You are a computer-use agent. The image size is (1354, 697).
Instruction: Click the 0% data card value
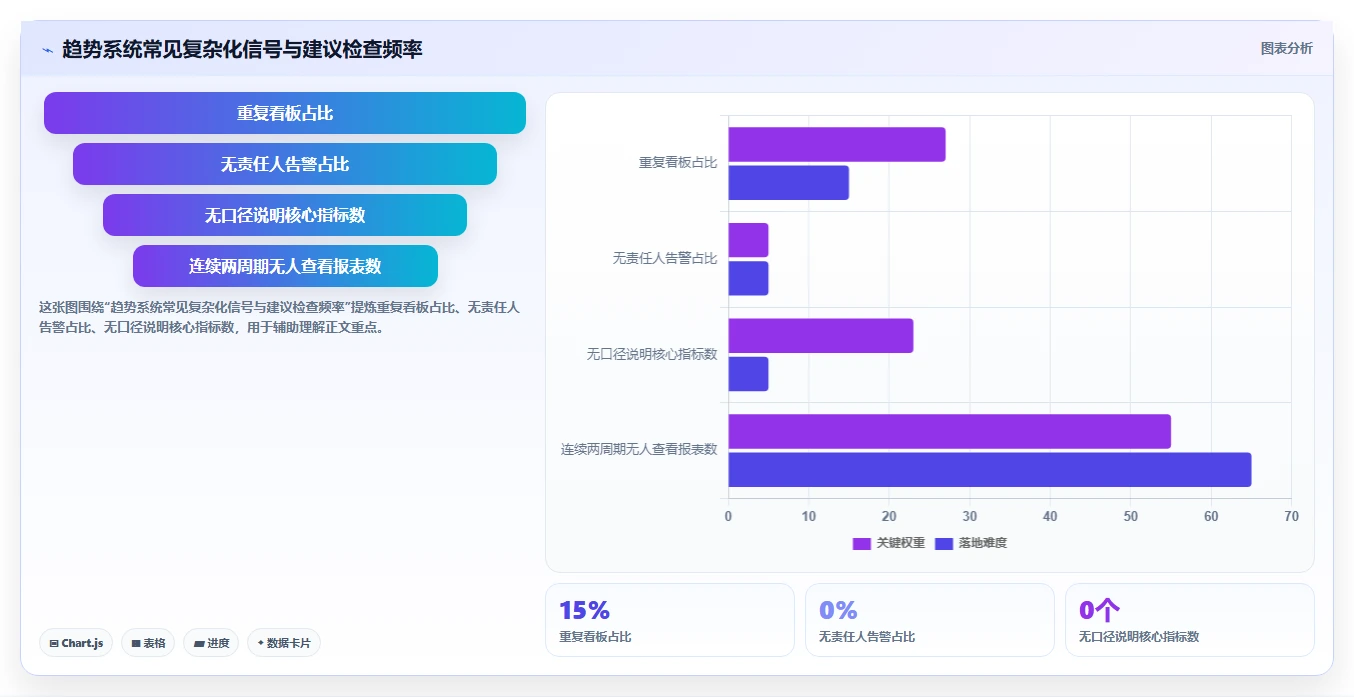pos(838,610)
